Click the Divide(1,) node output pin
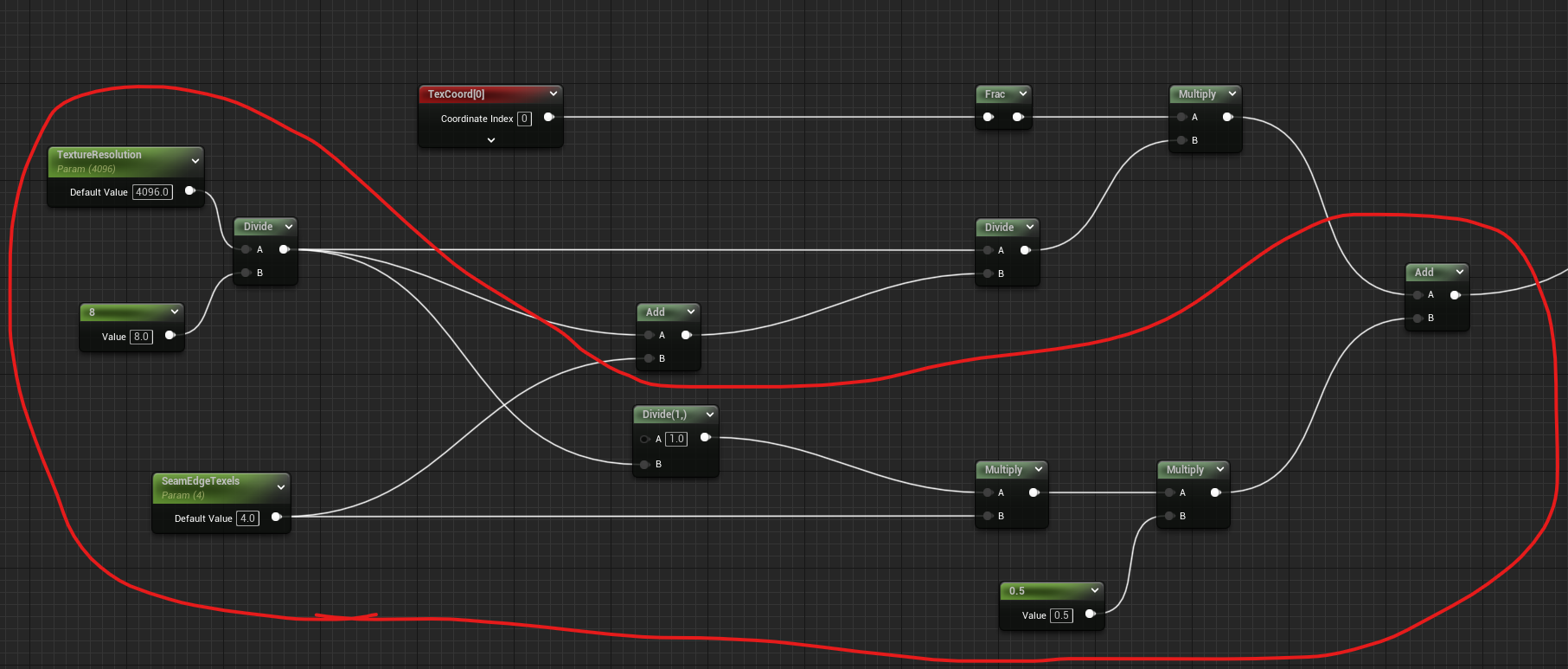Viewport: 1568px width, 669px height. coord(706,438)
